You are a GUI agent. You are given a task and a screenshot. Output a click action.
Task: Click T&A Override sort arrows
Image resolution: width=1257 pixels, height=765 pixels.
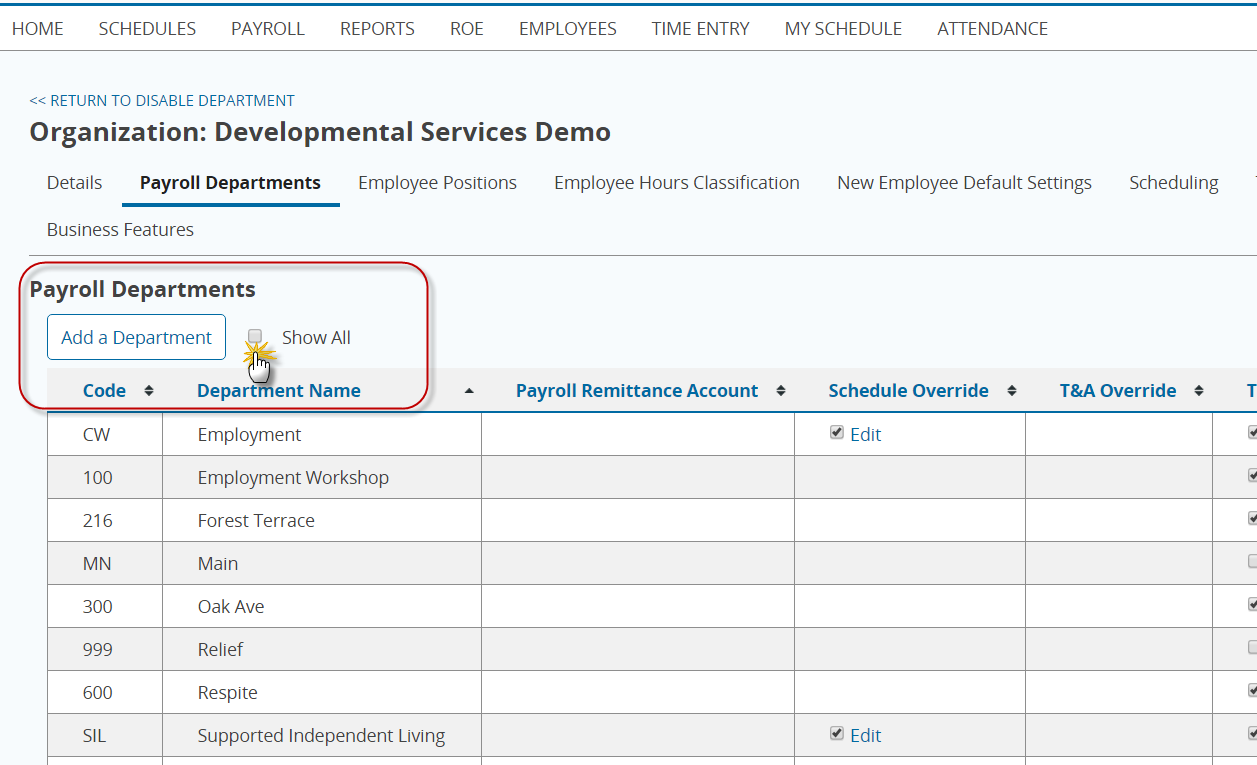1200,391
